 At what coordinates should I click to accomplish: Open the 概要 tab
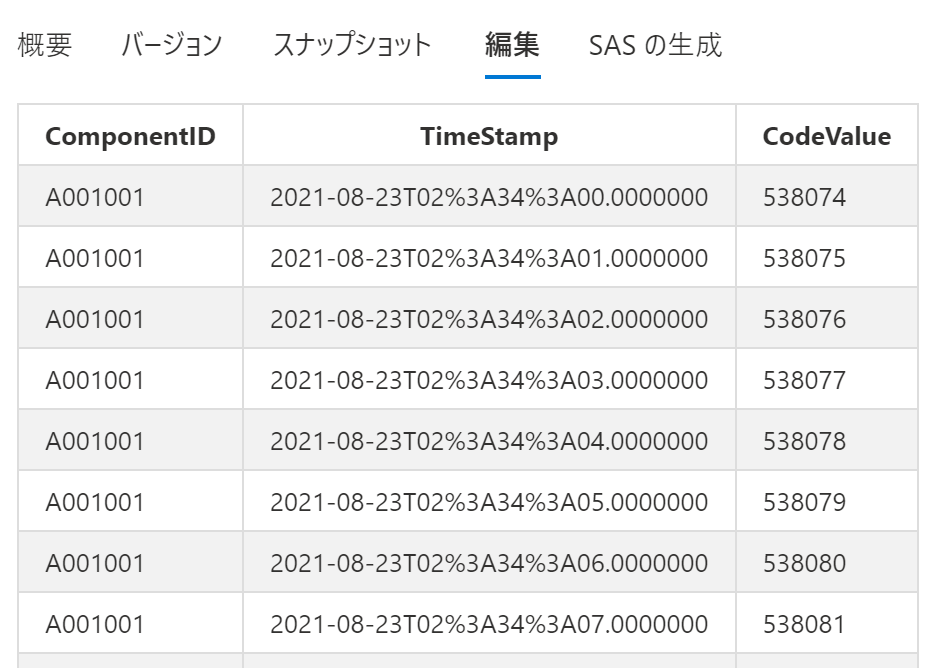[x=45, y=45]
